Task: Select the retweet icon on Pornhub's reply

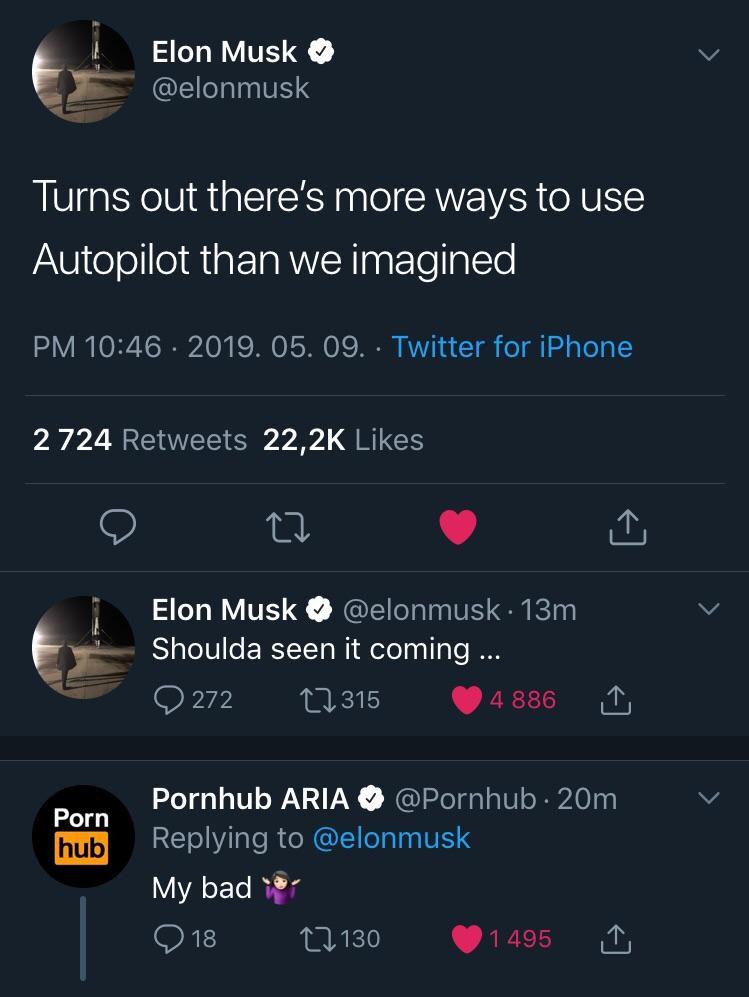Action: (x=318, y=938)
